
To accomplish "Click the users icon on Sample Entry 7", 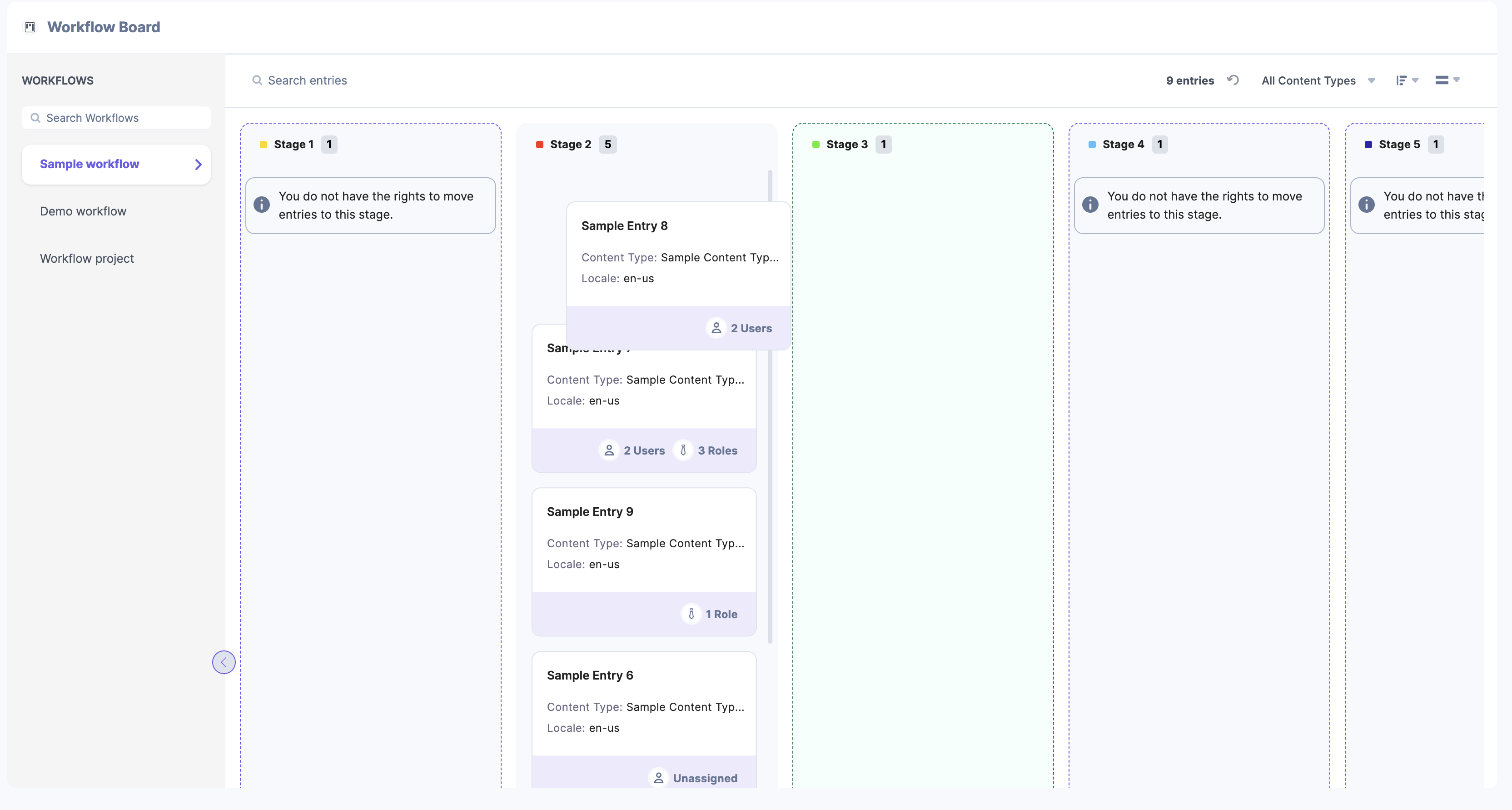I will point(609,450).
